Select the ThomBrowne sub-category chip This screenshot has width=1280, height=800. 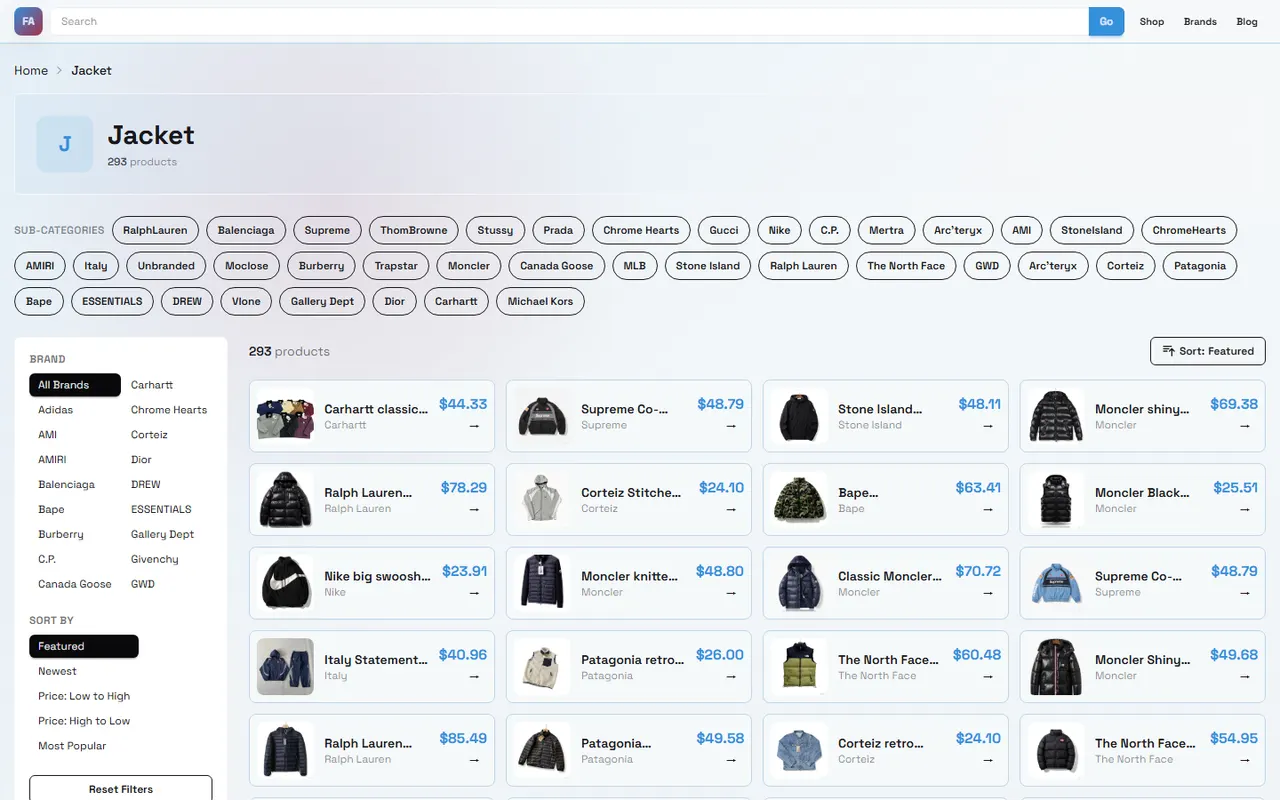tap(414, 230)
